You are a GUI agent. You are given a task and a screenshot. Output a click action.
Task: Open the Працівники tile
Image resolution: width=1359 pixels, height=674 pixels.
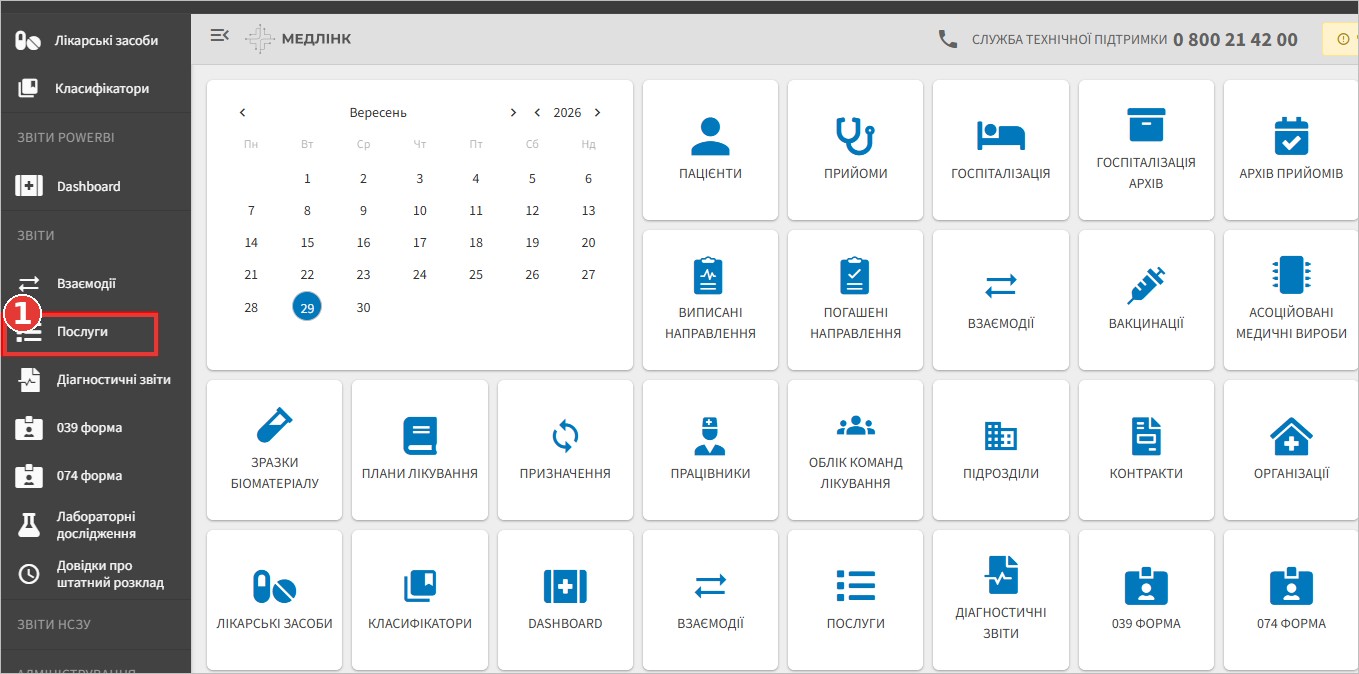tap(710, 450)
